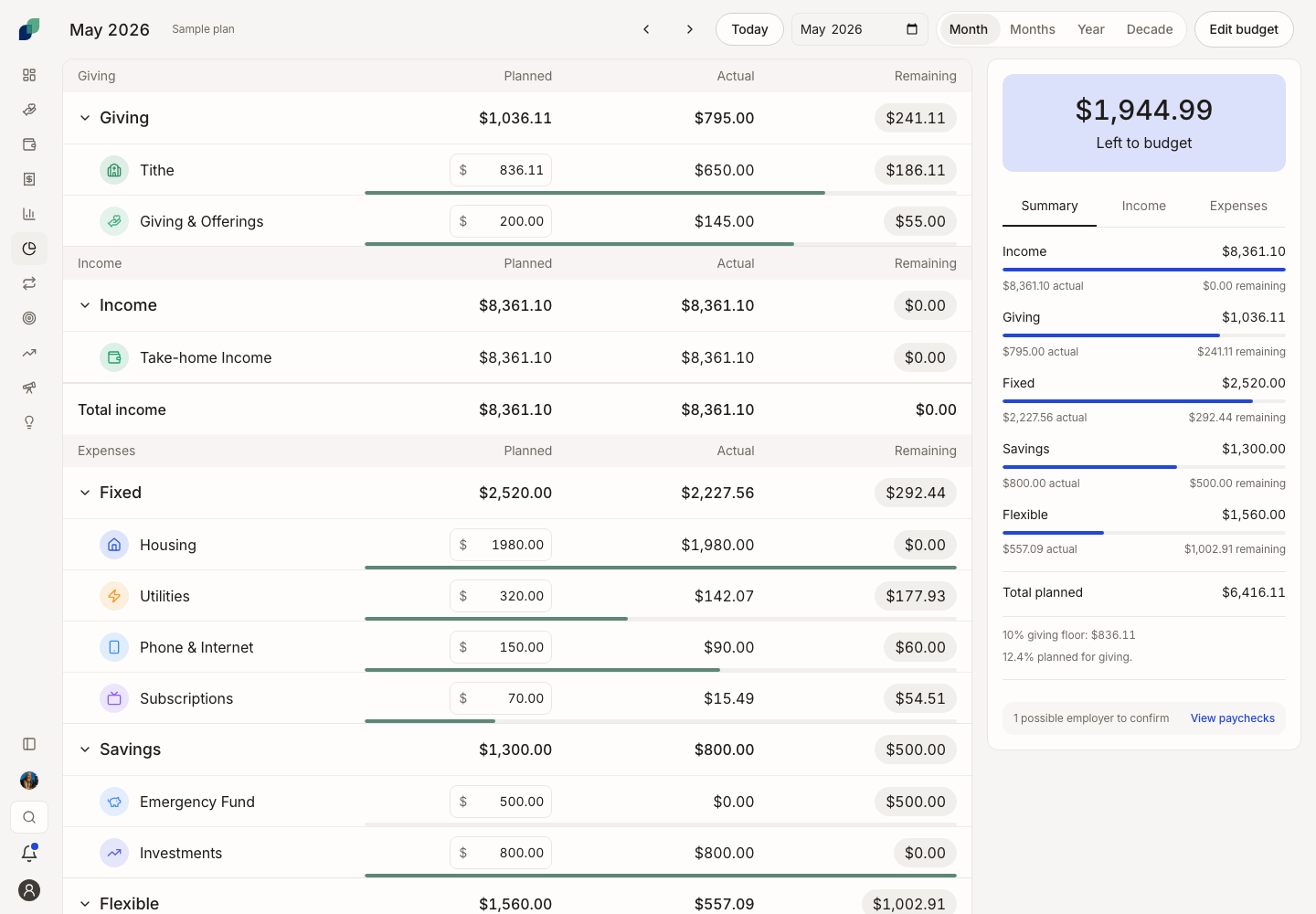This screenshot has width=1316, height=914.
Task: Toggle the sidebar panel layout icon
Action: 29,744
